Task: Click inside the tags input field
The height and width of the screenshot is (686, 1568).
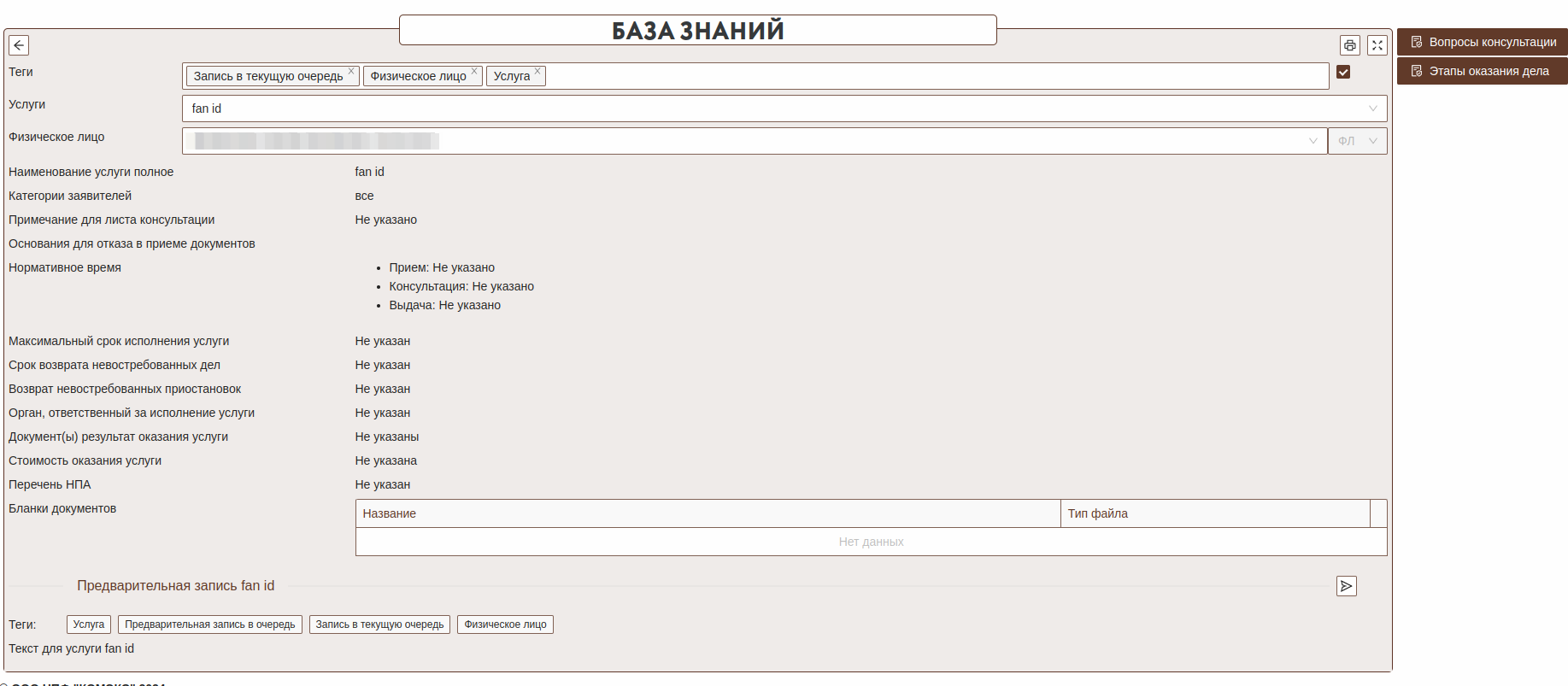Action: 931,76
